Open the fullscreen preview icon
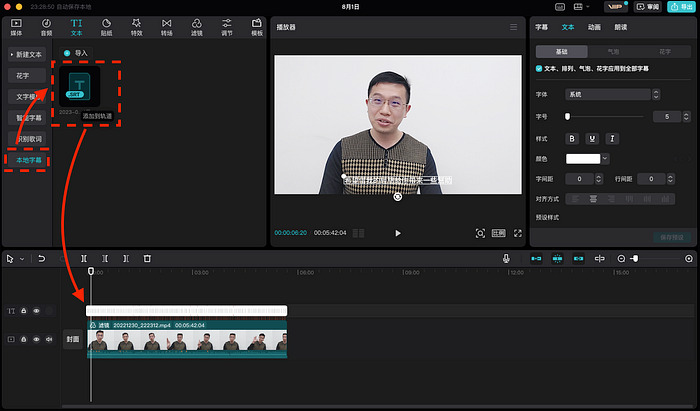The image size is (700, 411). [517, 233]
